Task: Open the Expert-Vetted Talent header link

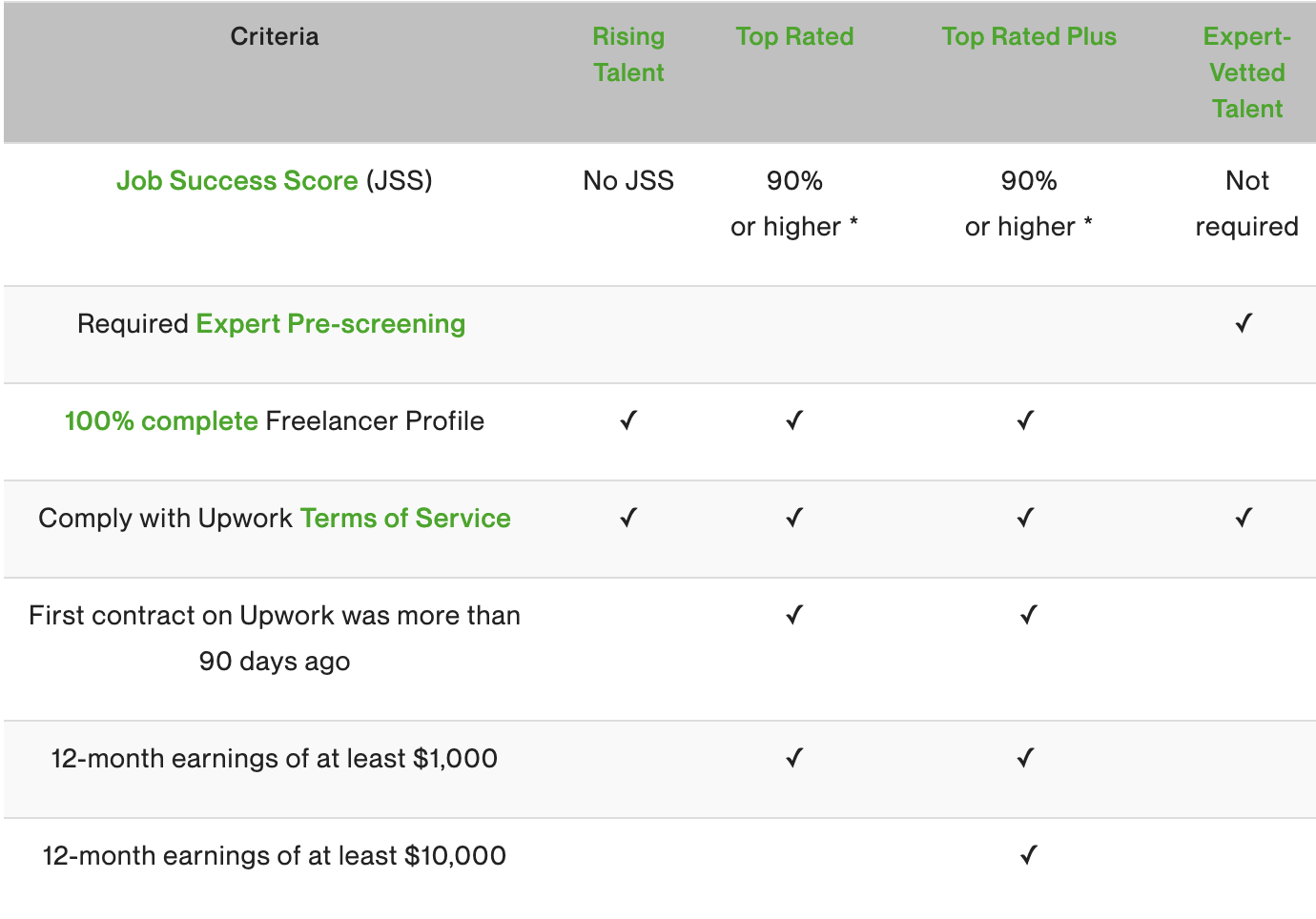Action: (1246, 72)
